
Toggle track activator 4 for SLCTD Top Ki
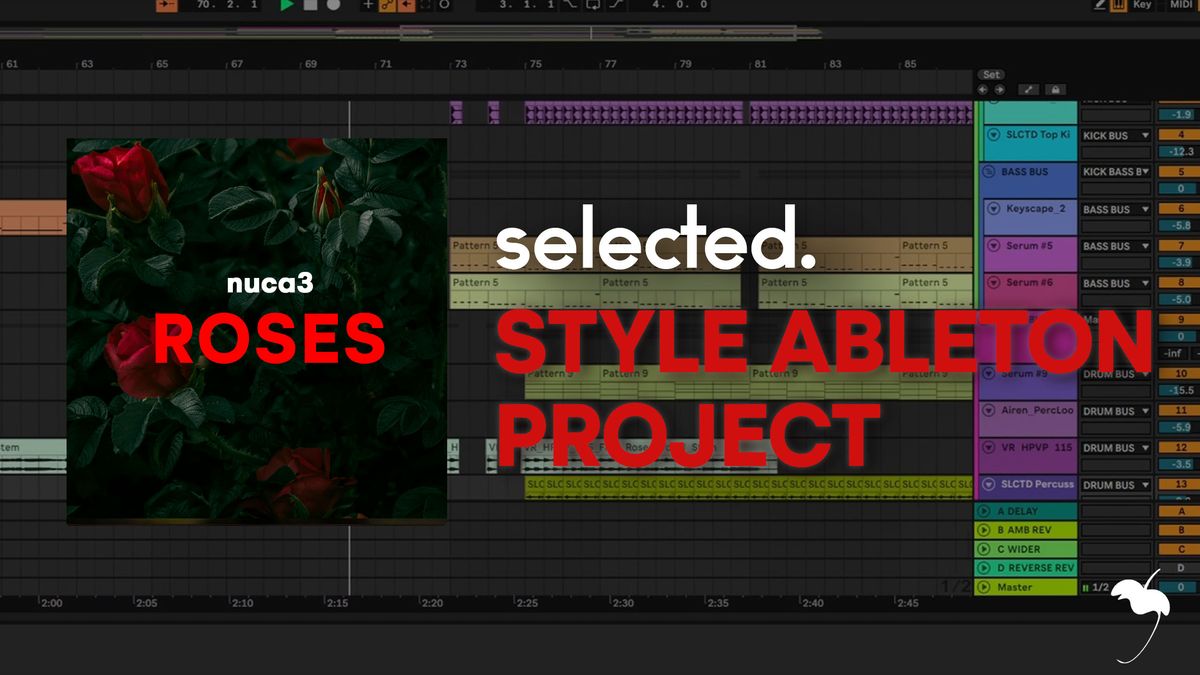[1180, 134]
